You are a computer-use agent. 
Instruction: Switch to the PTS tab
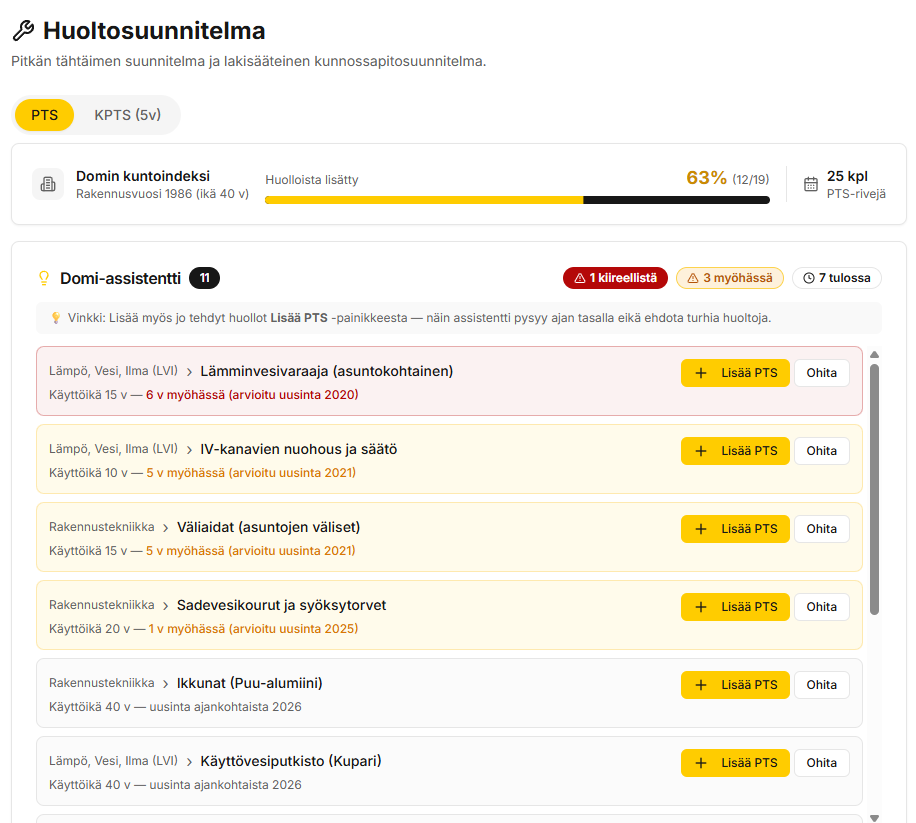point(44,115)
